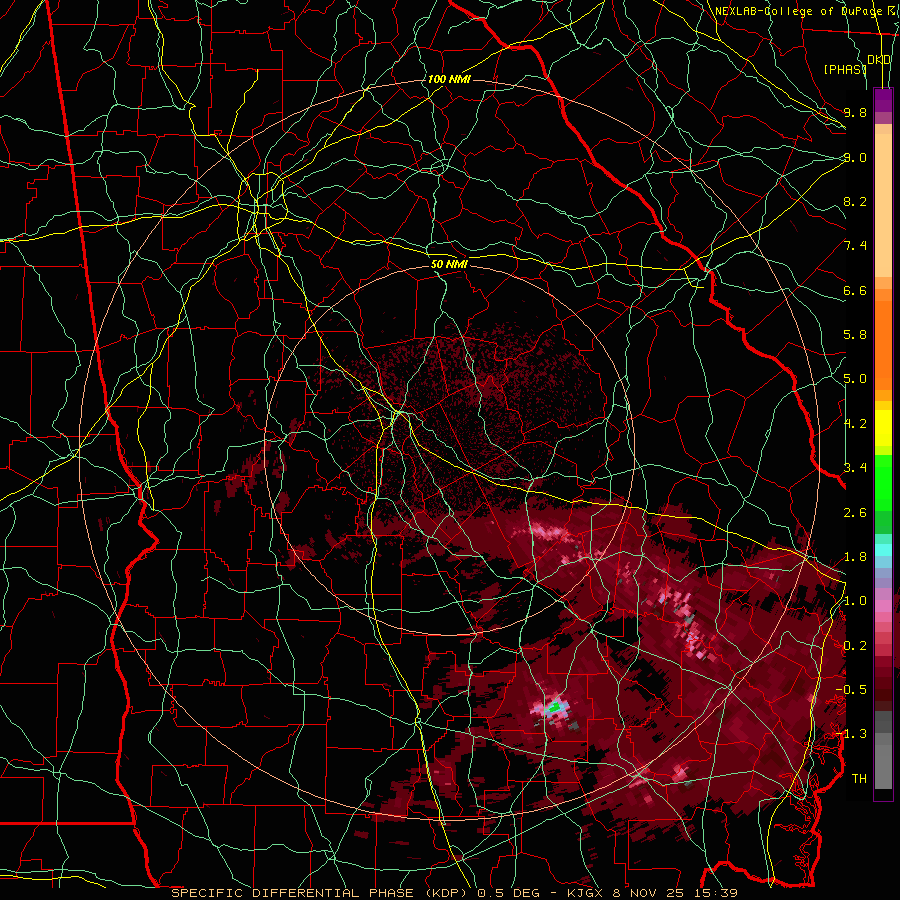The image size is (900, 900).
Task: Click the DKD label above the color scale
Action: pos(879,60)
